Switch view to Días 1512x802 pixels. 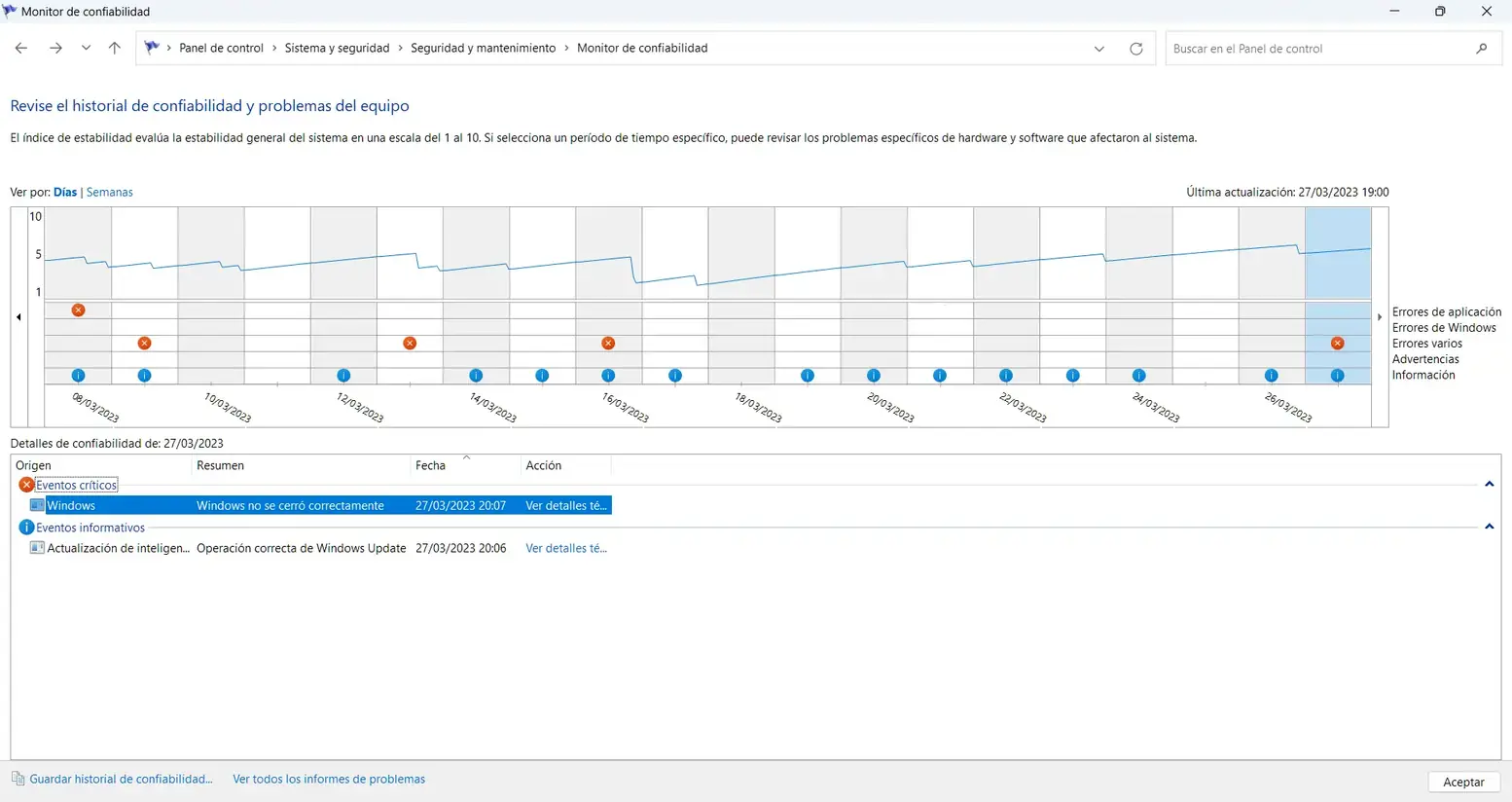(65, 192)
